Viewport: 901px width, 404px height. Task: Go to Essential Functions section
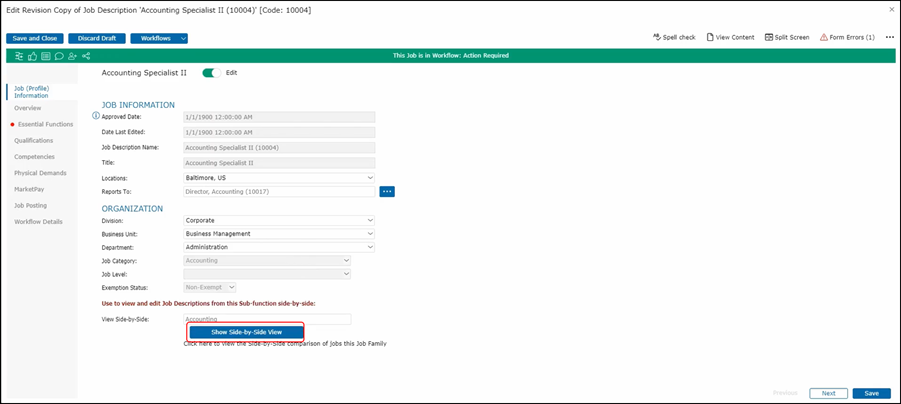[x=45, y=124]
